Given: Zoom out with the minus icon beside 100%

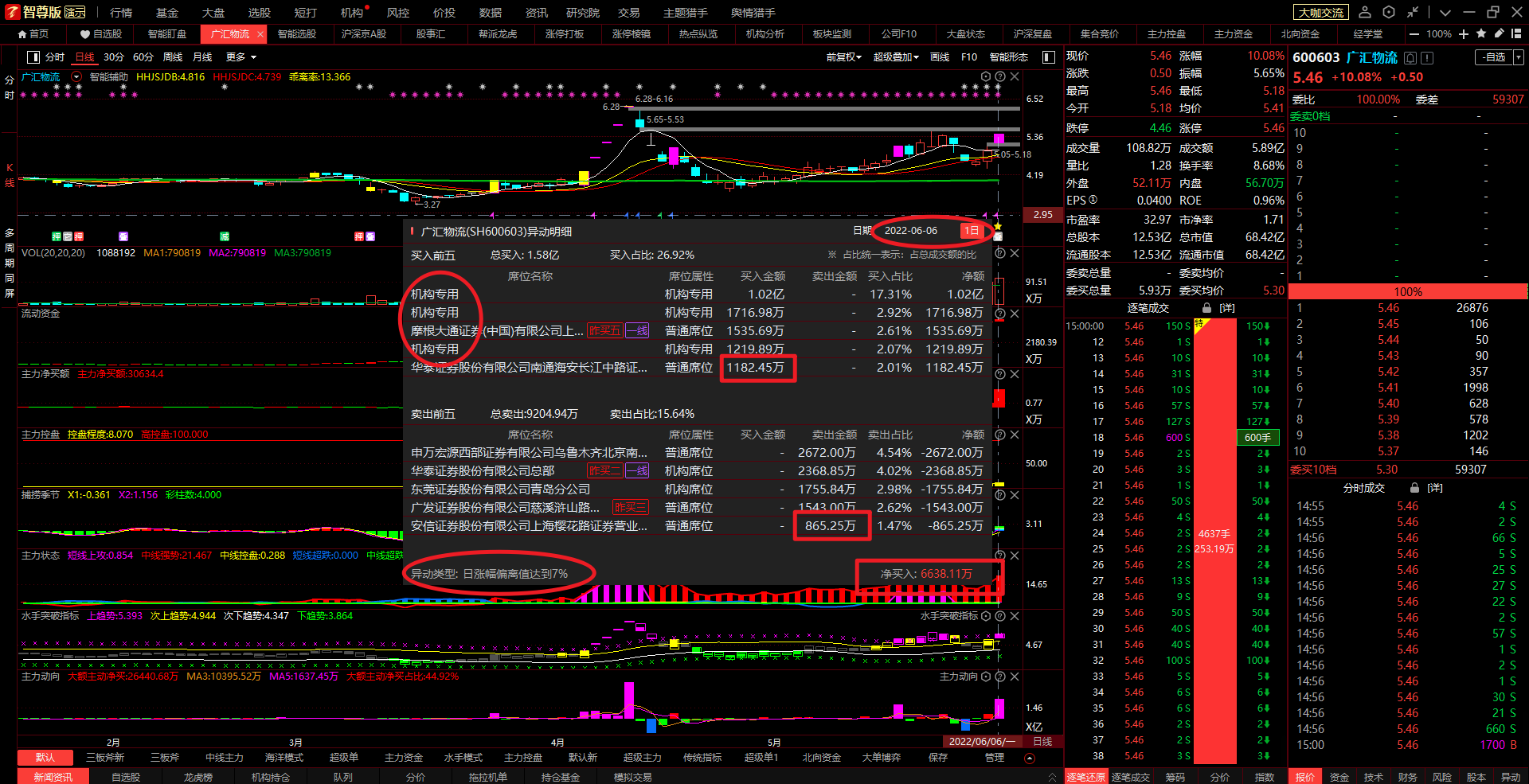Looking at the screenshot, I should pos(1414,34).
